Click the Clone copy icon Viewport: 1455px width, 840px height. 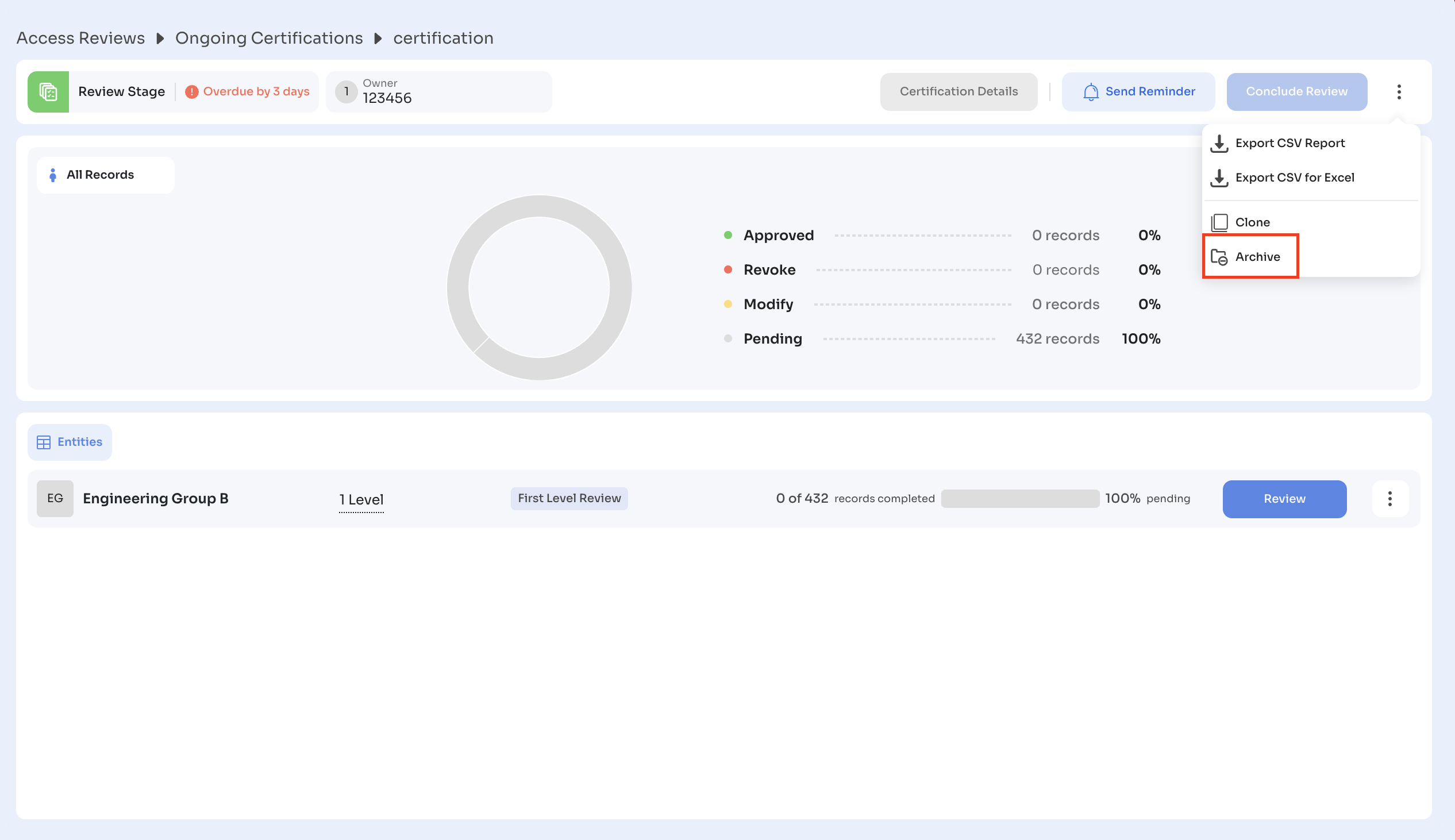(1219, 222)
